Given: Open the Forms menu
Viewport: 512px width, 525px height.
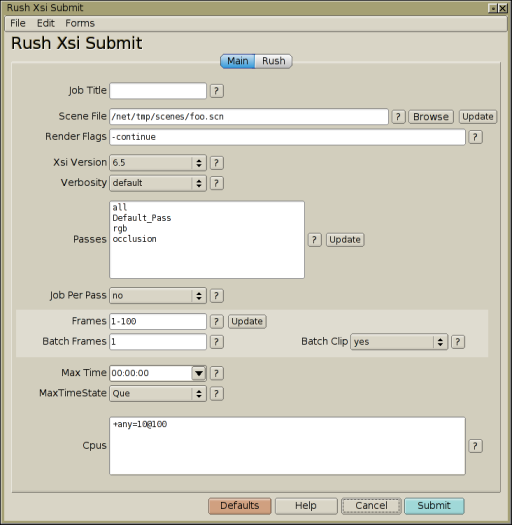Looking at the screenshot, I should coord(80,23).
